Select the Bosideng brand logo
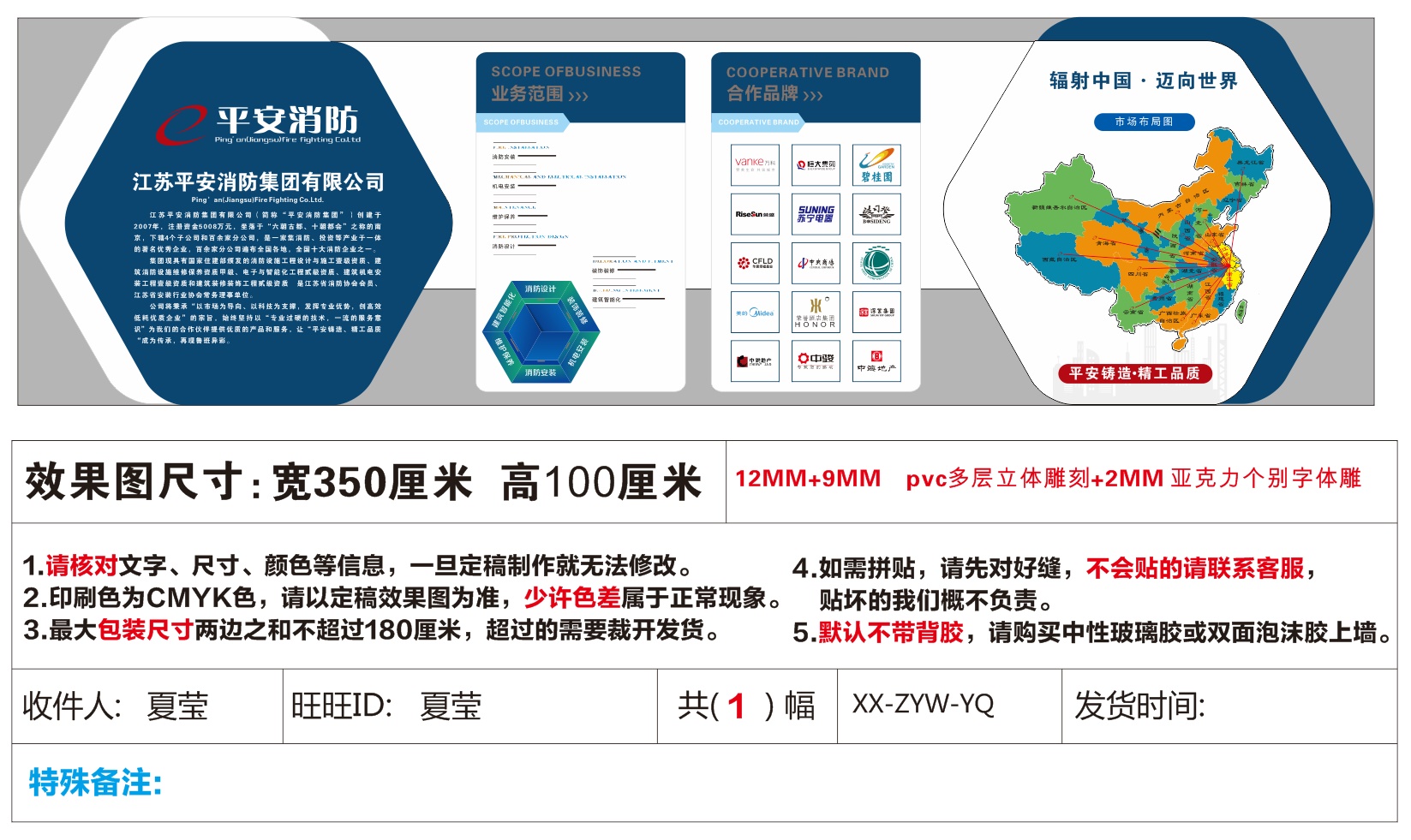This screenshot has height=840, width=1411. (x=876, y=214)
